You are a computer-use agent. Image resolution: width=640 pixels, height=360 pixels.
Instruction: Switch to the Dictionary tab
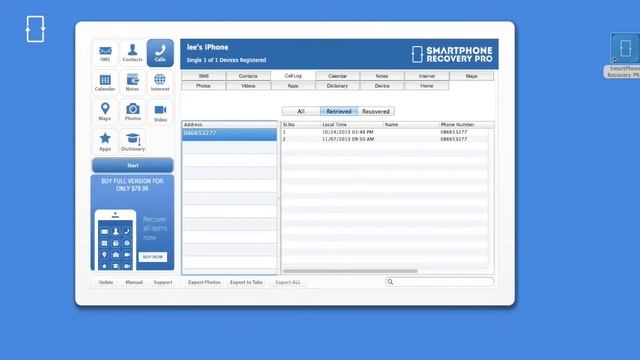point(338,86)
